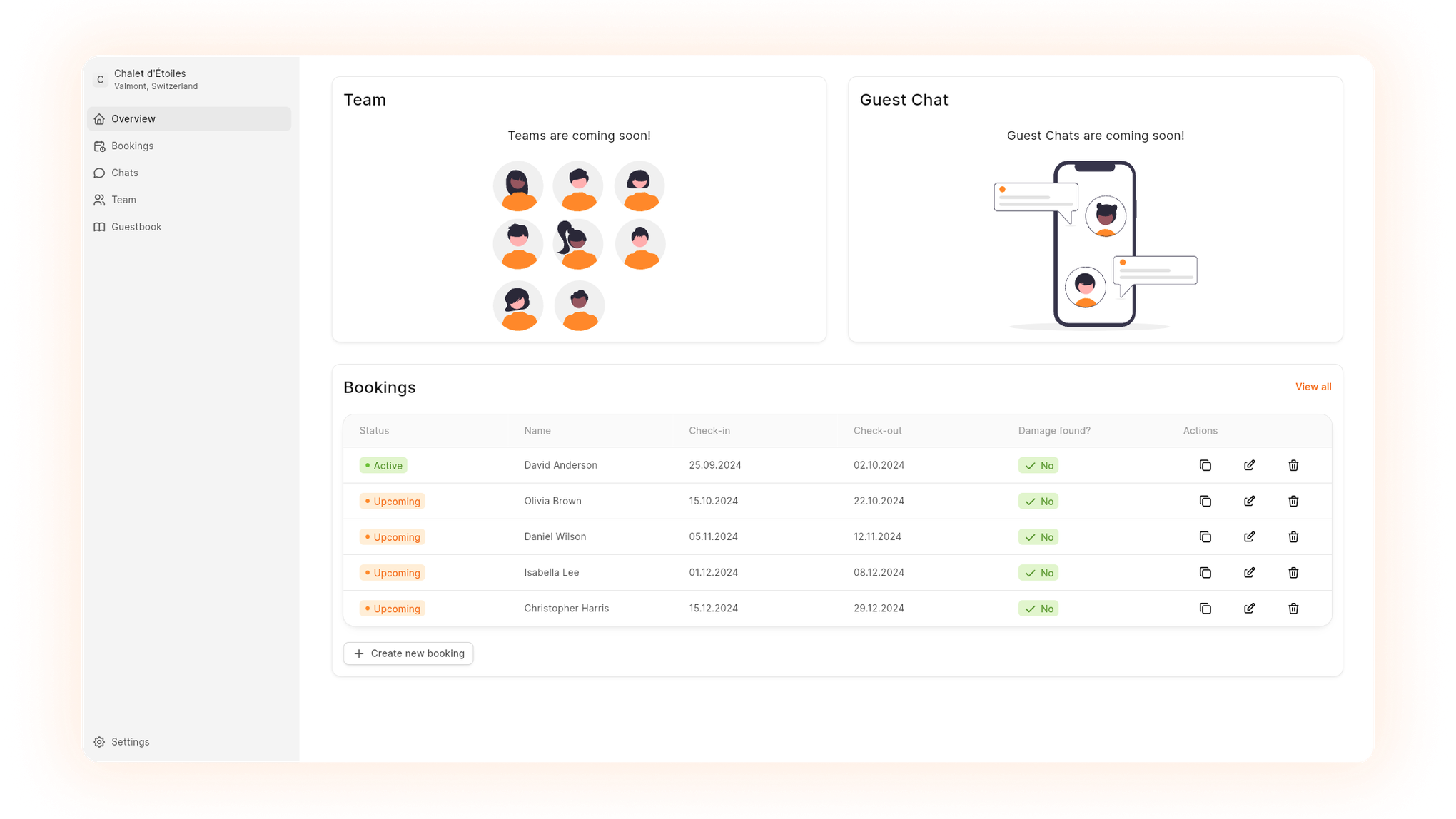
Task: Toggle damage found status for Daniel Wilson
Action: [x=1038, y=536]
